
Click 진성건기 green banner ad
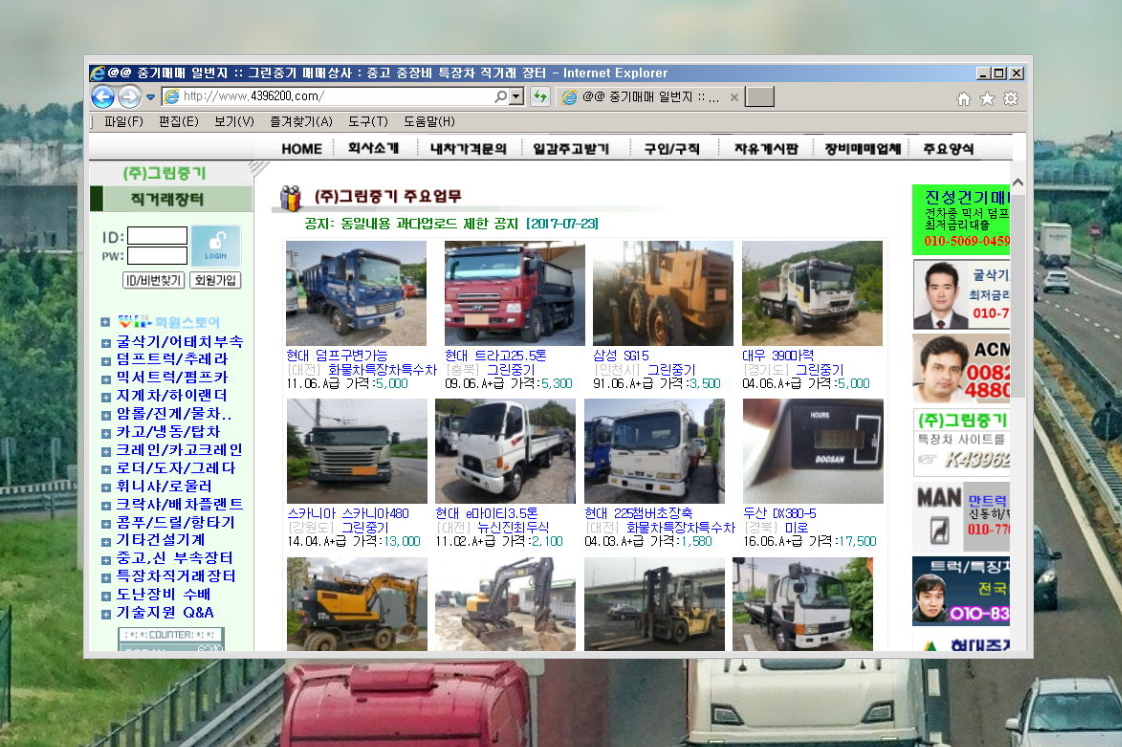[x=960, y=220]
